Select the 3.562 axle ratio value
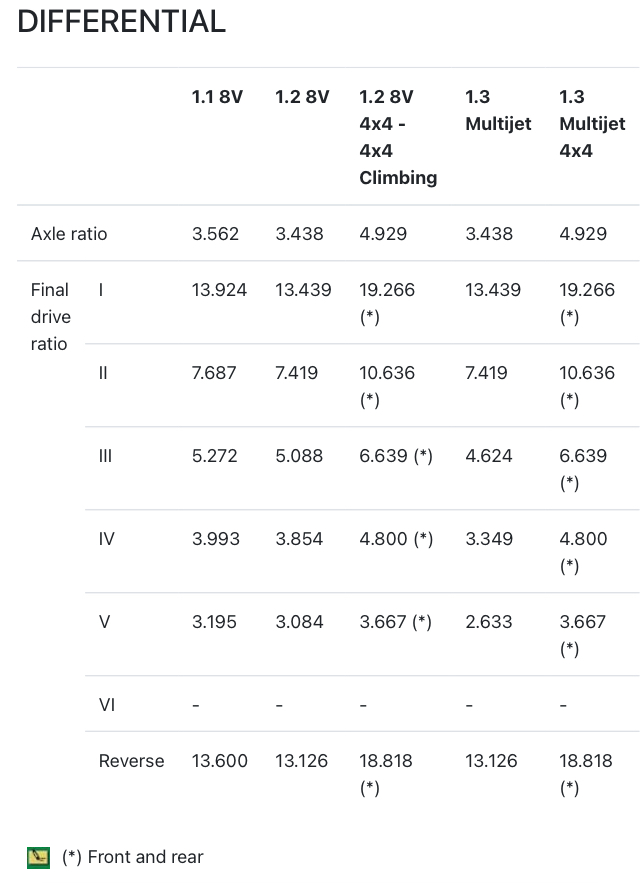The width and height of the screenshot is (640, 883). click(215, 234)
